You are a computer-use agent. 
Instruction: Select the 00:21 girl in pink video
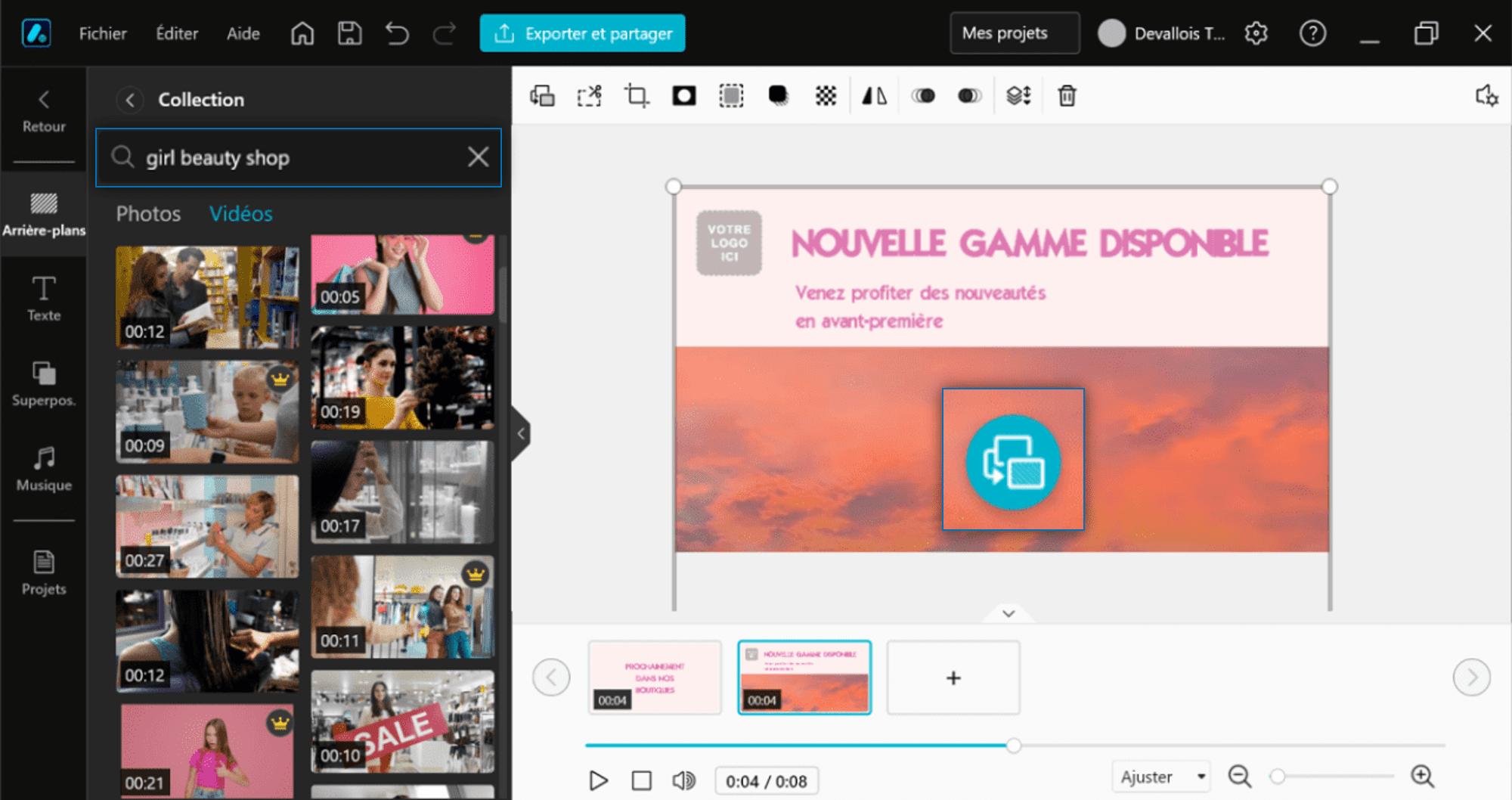point(207,751)
